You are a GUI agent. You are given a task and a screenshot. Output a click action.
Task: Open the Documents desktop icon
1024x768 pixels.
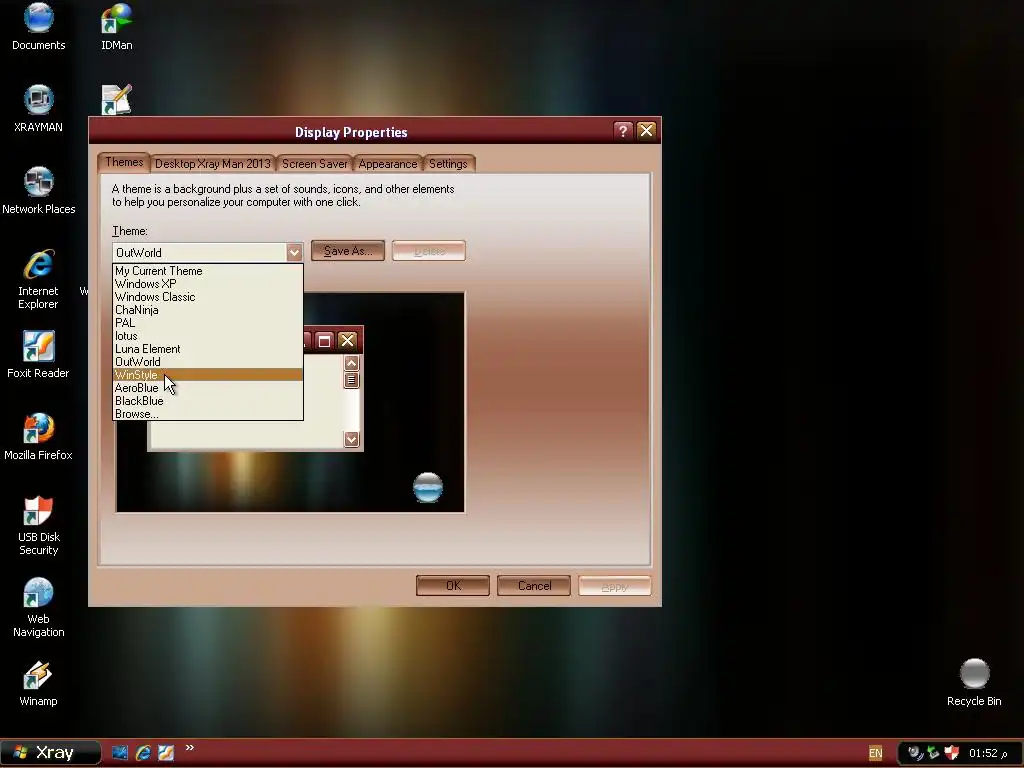point(39,27)
